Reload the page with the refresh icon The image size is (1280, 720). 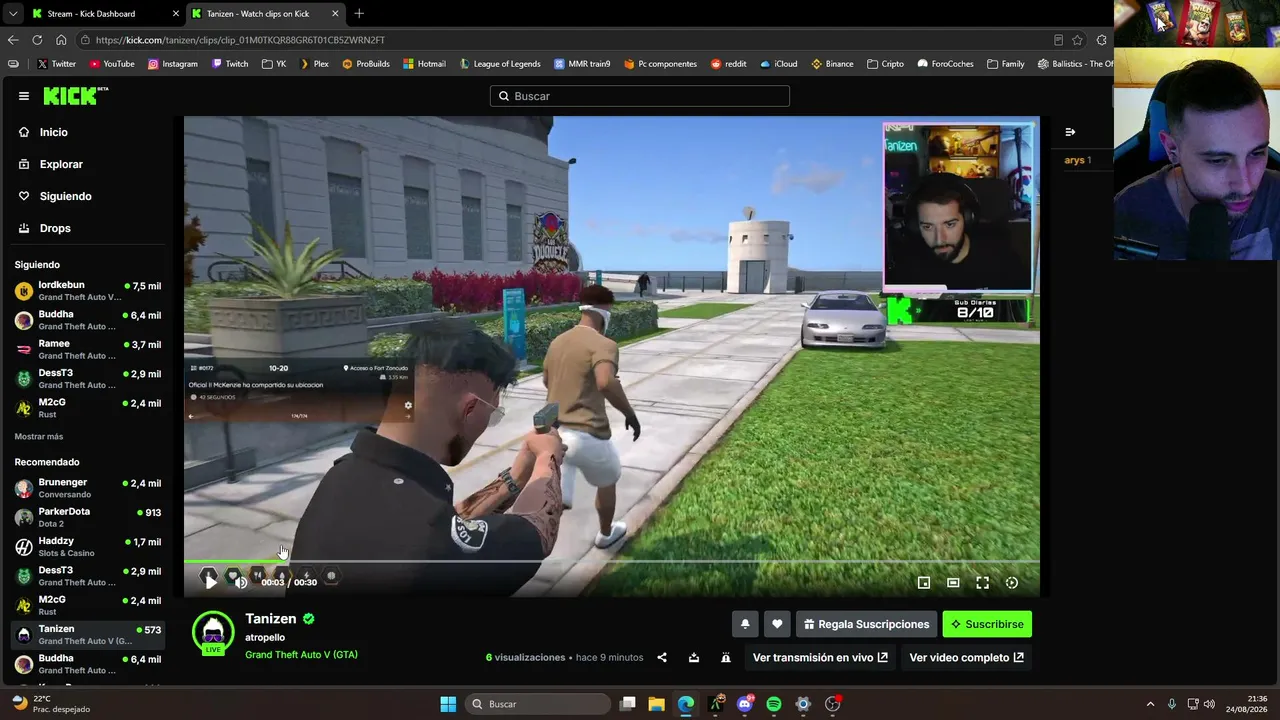[37, 40]
